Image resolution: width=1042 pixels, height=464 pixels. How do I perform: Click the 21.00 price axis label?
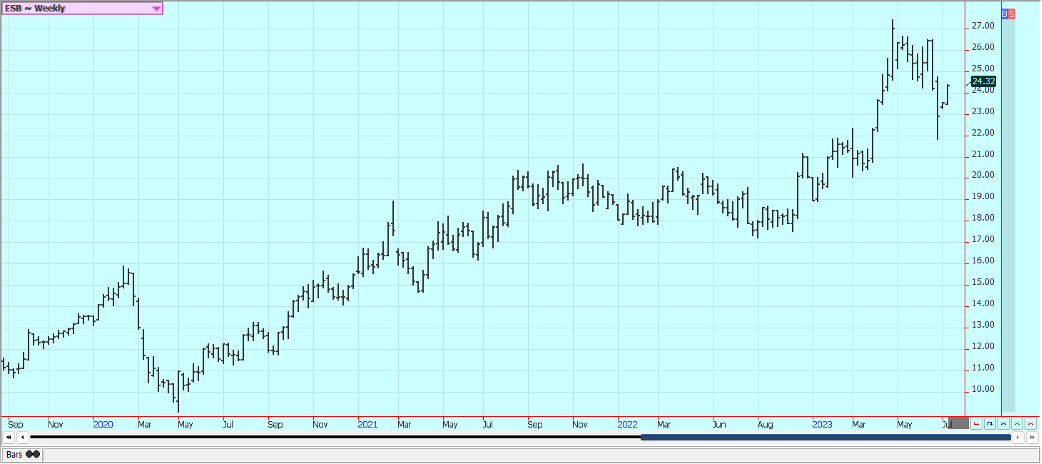pos(983,154)
